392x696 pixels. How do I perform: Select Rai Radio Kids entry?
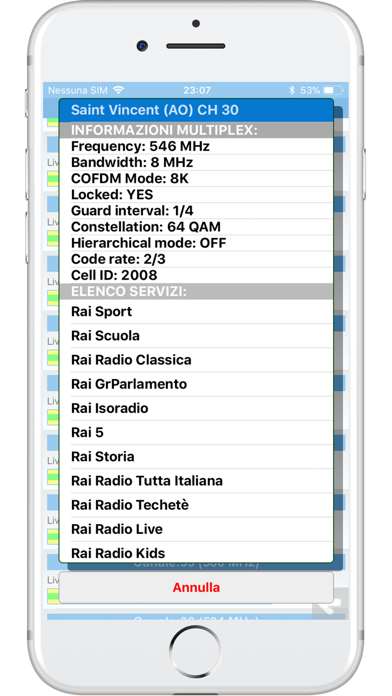[x=196, y=553]
